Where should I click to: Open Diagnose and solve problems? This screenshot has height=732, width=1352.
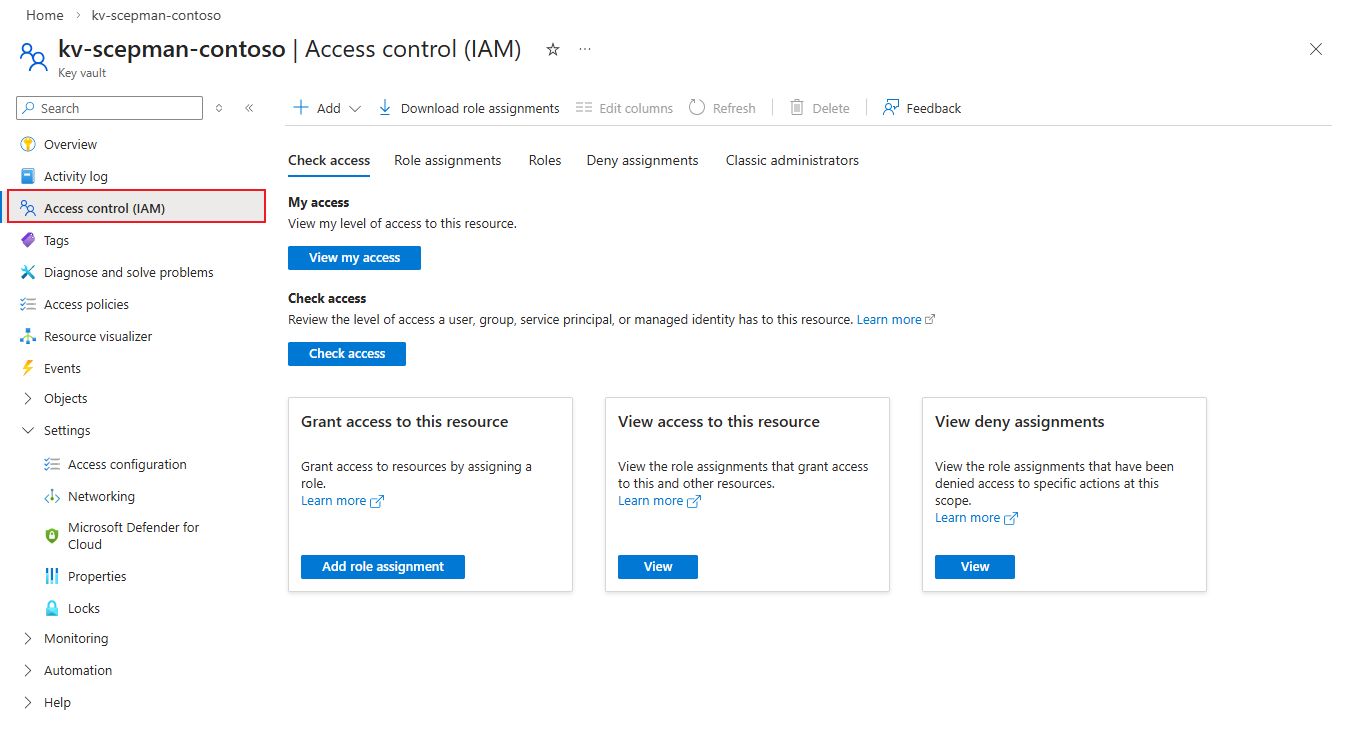click(128, 272)
